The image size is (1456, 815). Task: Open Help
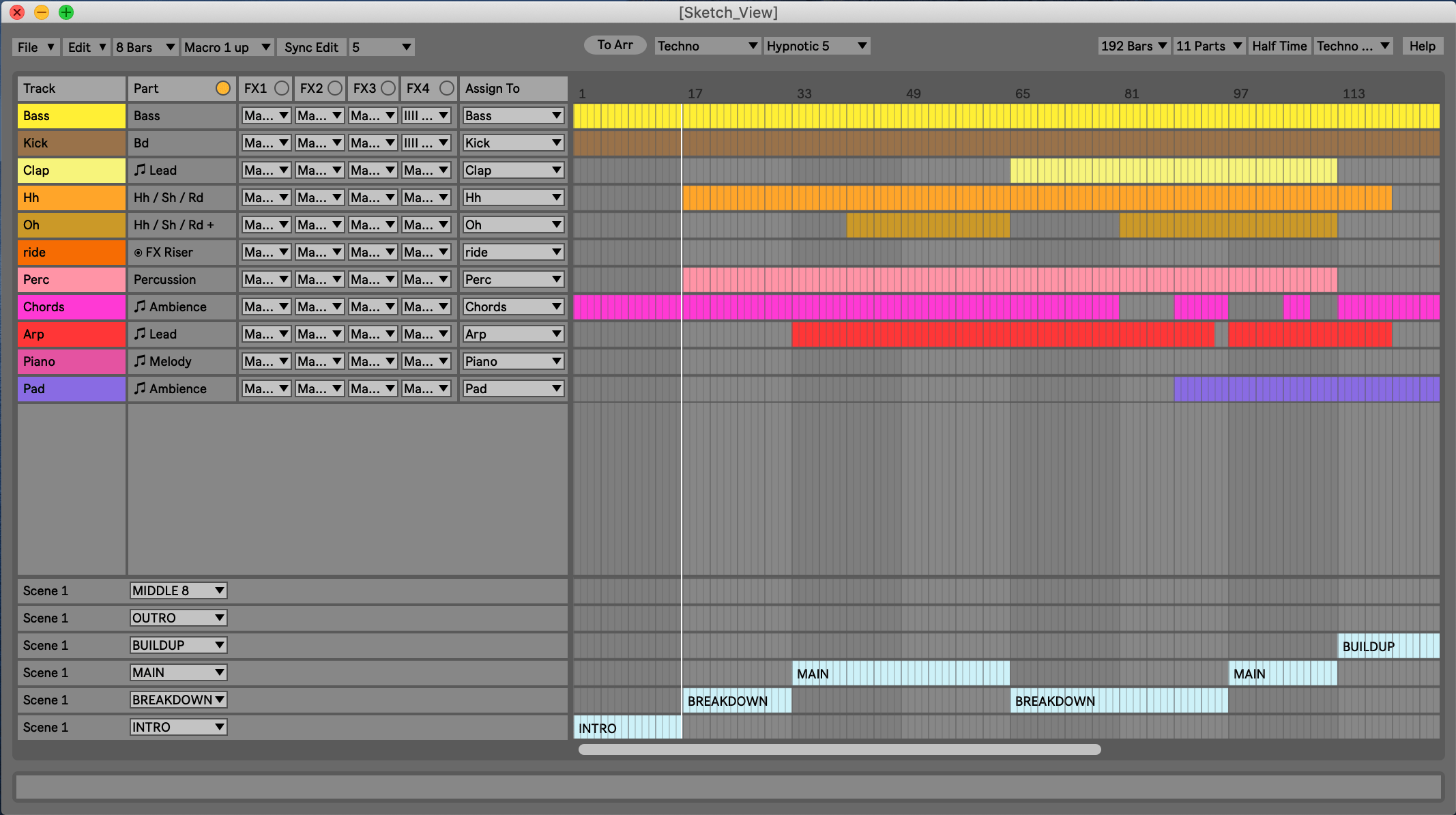pos(1422,46)
